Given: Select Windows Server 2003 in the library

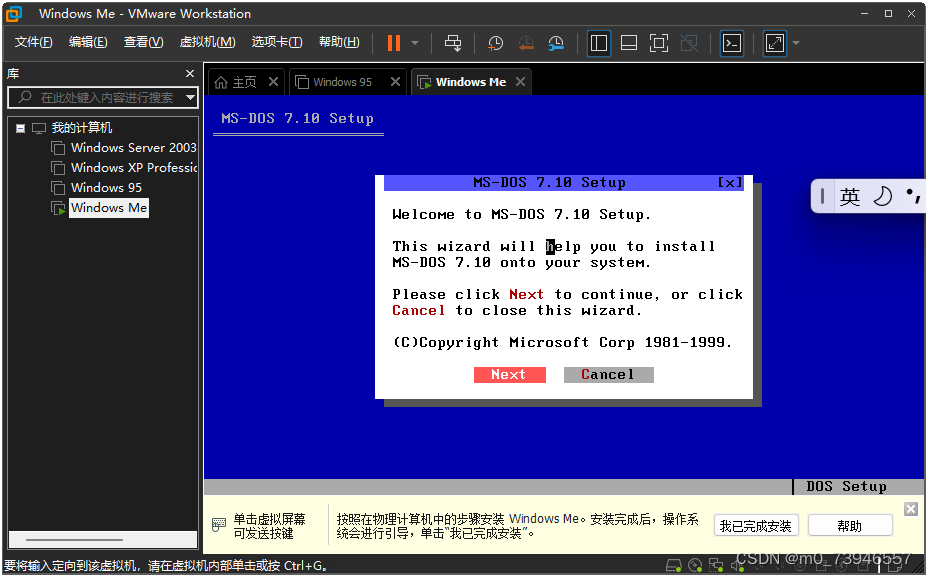Looking at the screenshot, I should click(134, 147).
